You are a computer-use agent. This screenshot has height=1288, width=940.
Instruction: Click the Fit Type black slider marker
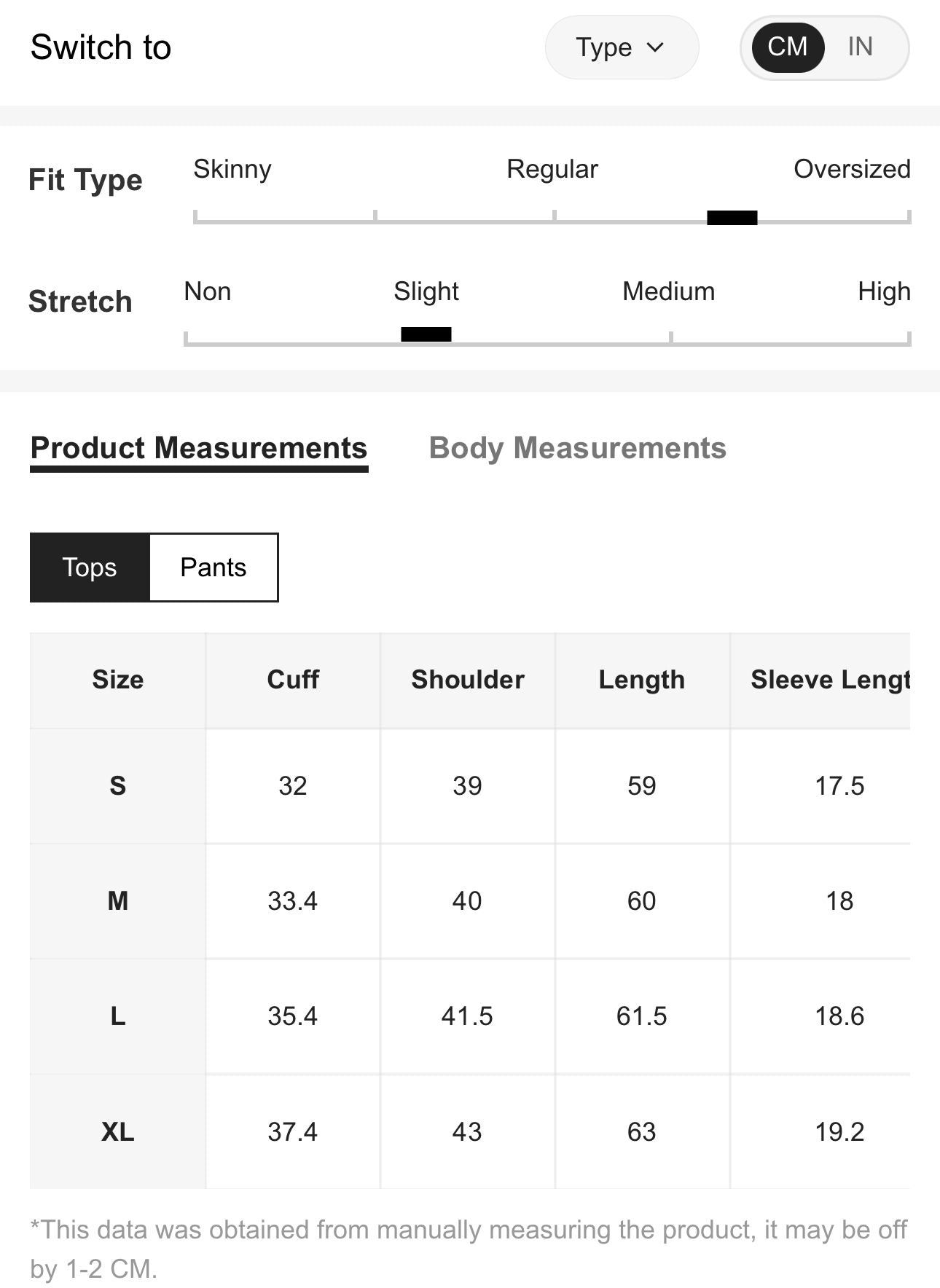[732, 217]
